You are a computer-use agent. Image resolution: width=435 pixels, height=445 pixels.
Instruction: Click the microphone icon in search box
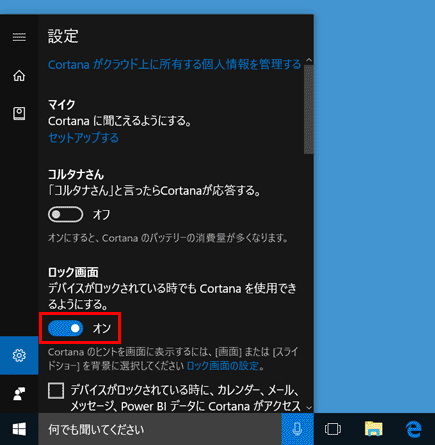(297, 429)
